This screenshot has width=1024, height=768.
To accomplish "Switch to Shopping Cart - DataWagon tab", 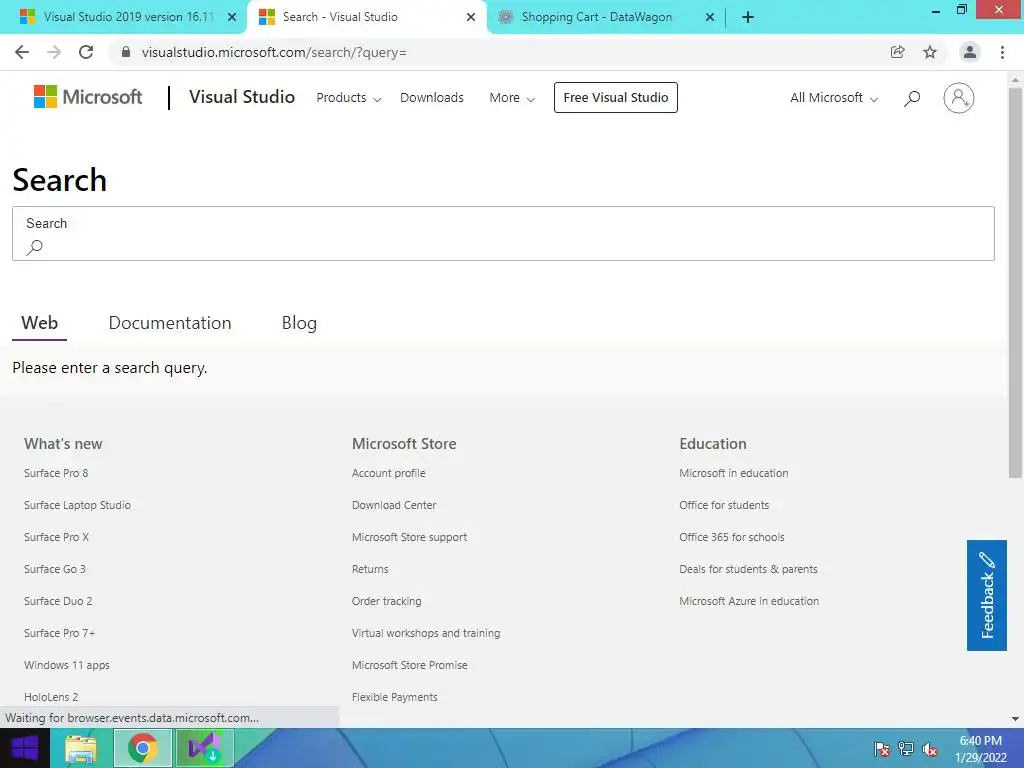I will pos(596,17).
